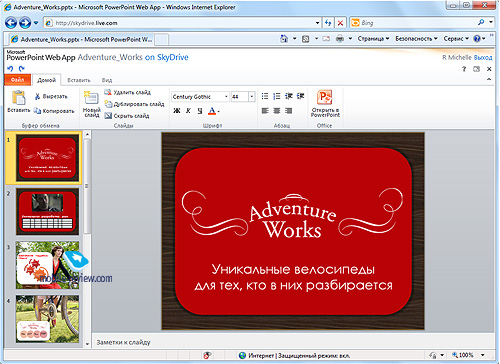Undo the last action arrow
Image resolution: width=500 pixels, height=364 pixels.
[10, 69]
